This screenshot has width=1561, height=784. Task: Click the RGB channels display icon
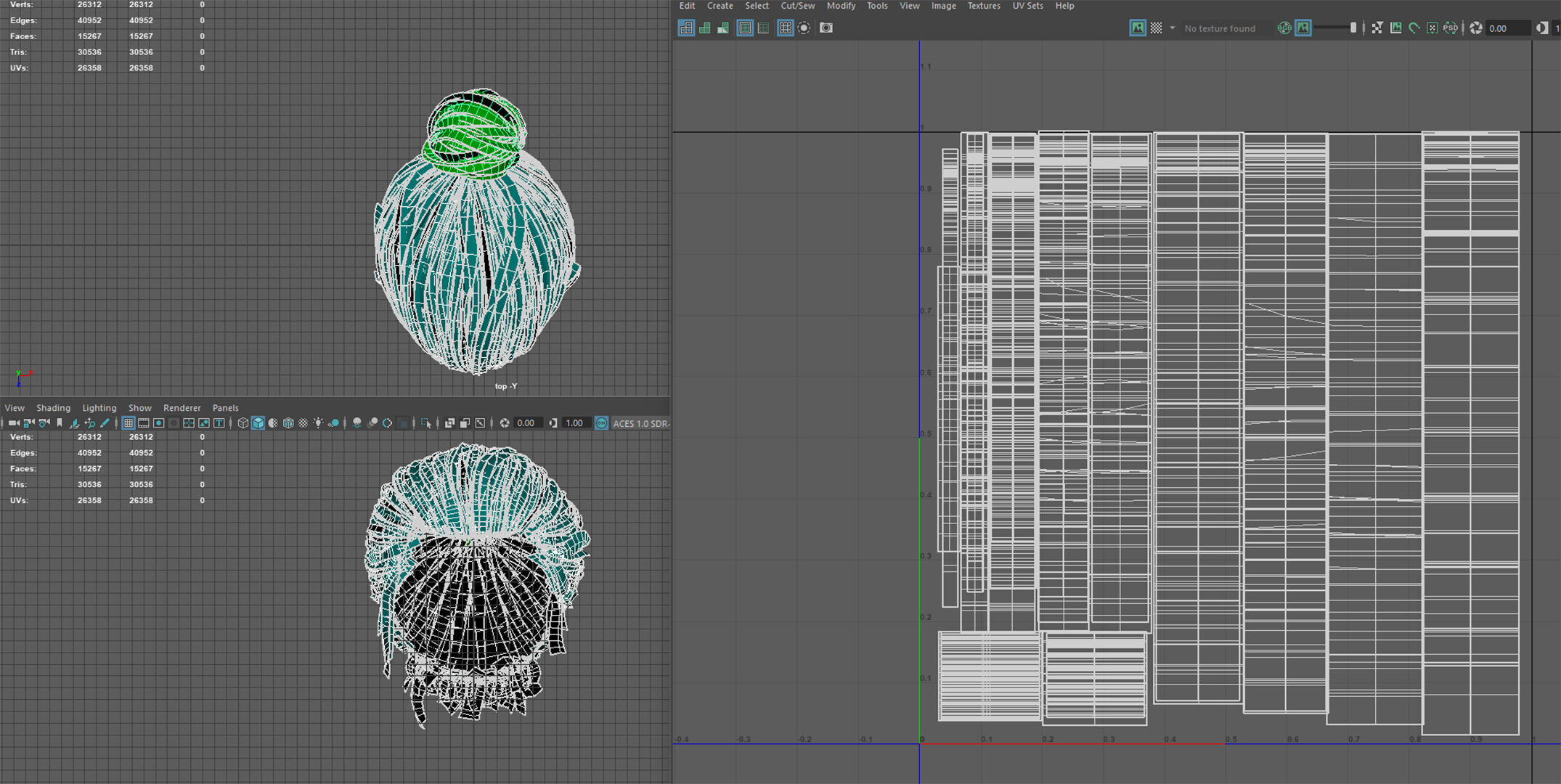pyautogui.click(x=1284, y=28)
